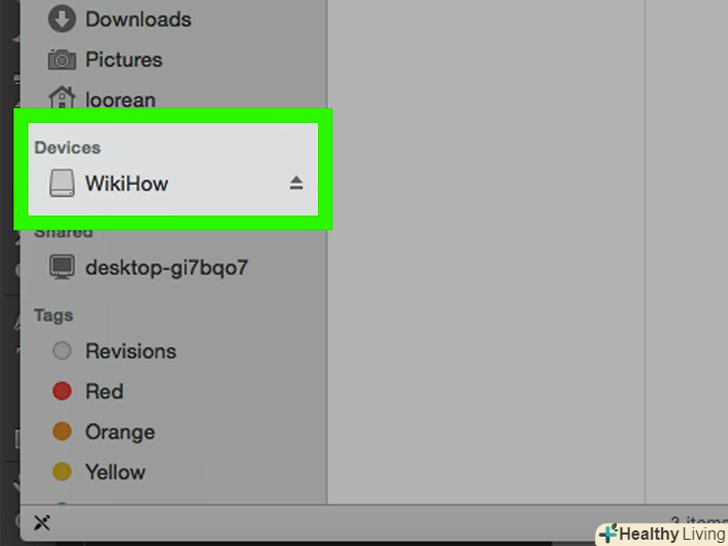Viewport: 728px width, 546px height.
Task: Open the Downloads folder icon
Action: click(x=62, y=19)
